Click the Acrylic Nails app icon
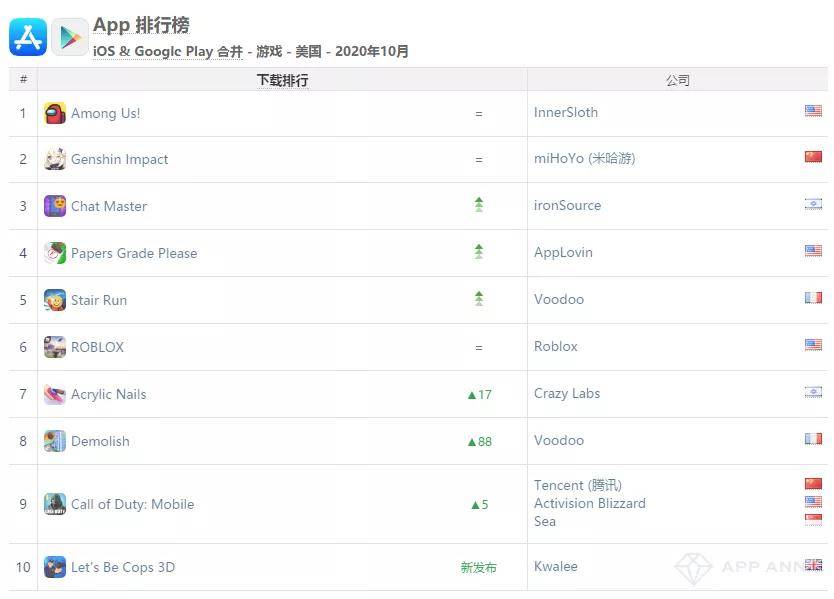The width and height of the screenshot is (834, 599). (x=55, y=394)
